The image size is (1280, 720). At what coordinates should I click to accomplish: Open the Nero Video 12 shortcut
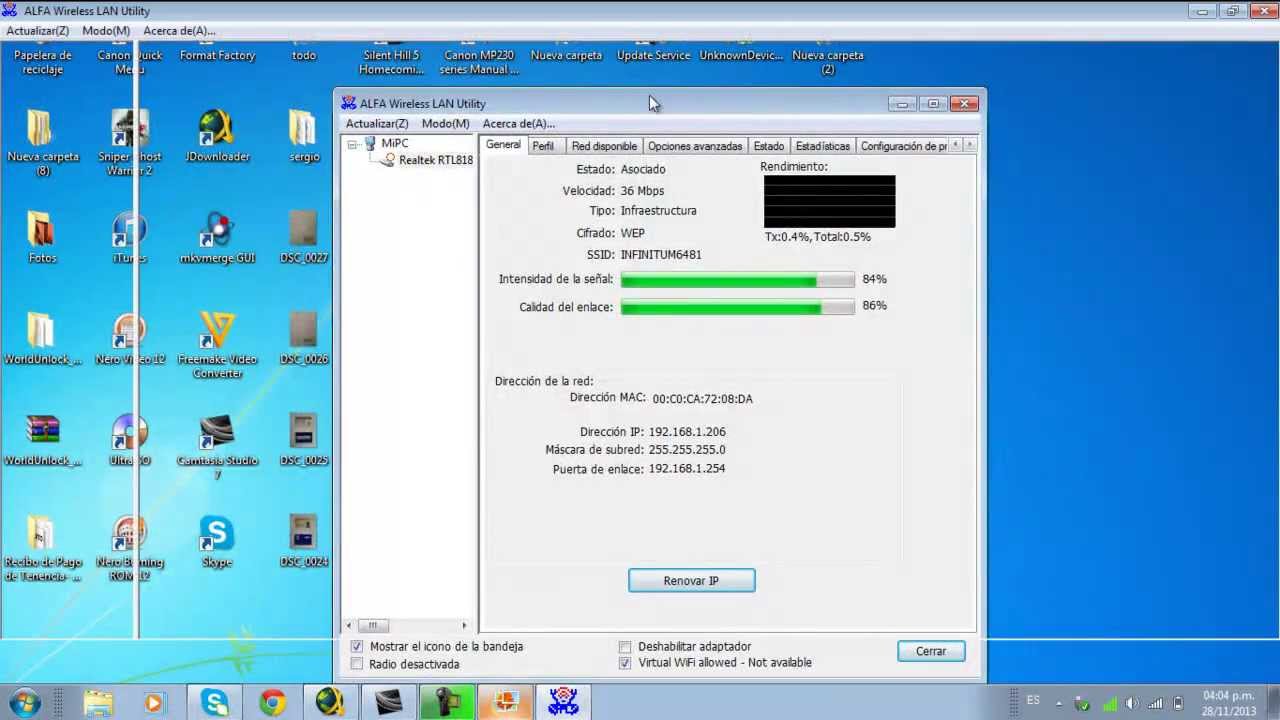tap(130, 338)
